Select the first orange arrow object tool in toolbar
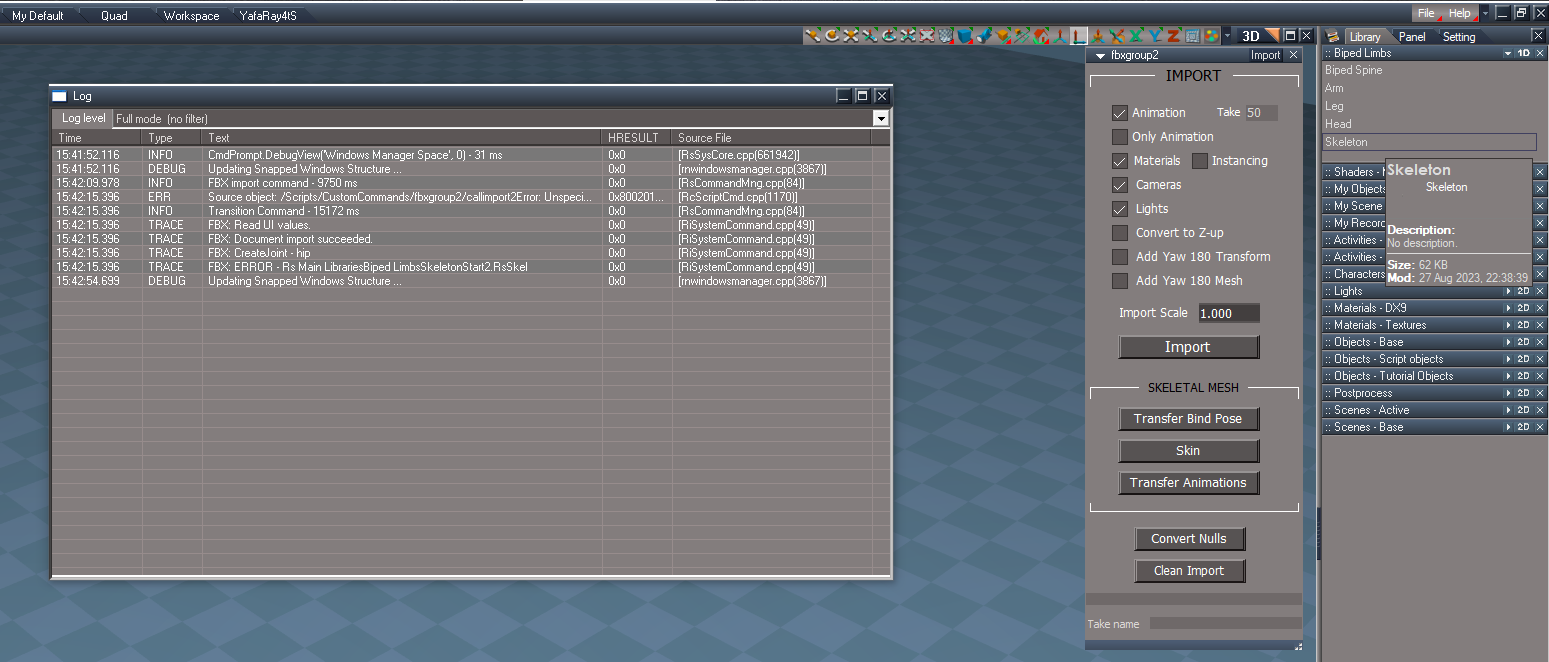The image size is (1549, 662). [812, 36]
